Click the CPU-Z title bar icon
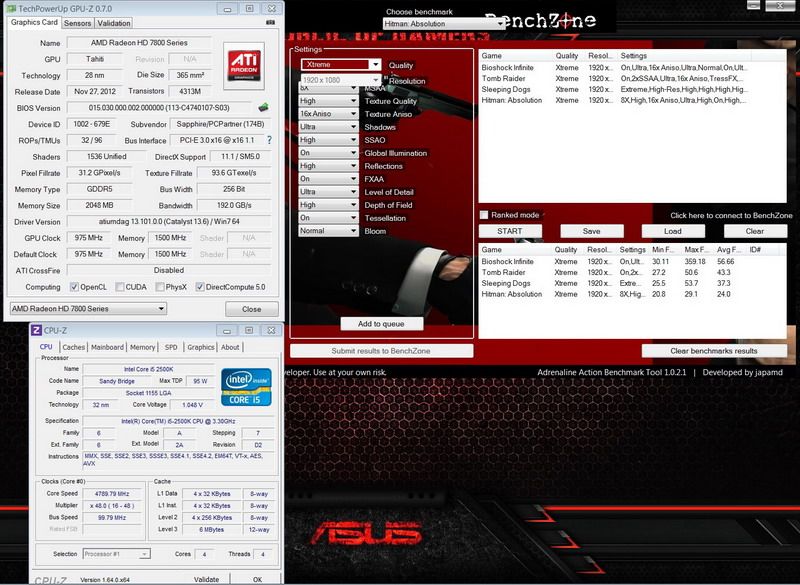The width and height of the screenshot is (800, 585). 36,330
